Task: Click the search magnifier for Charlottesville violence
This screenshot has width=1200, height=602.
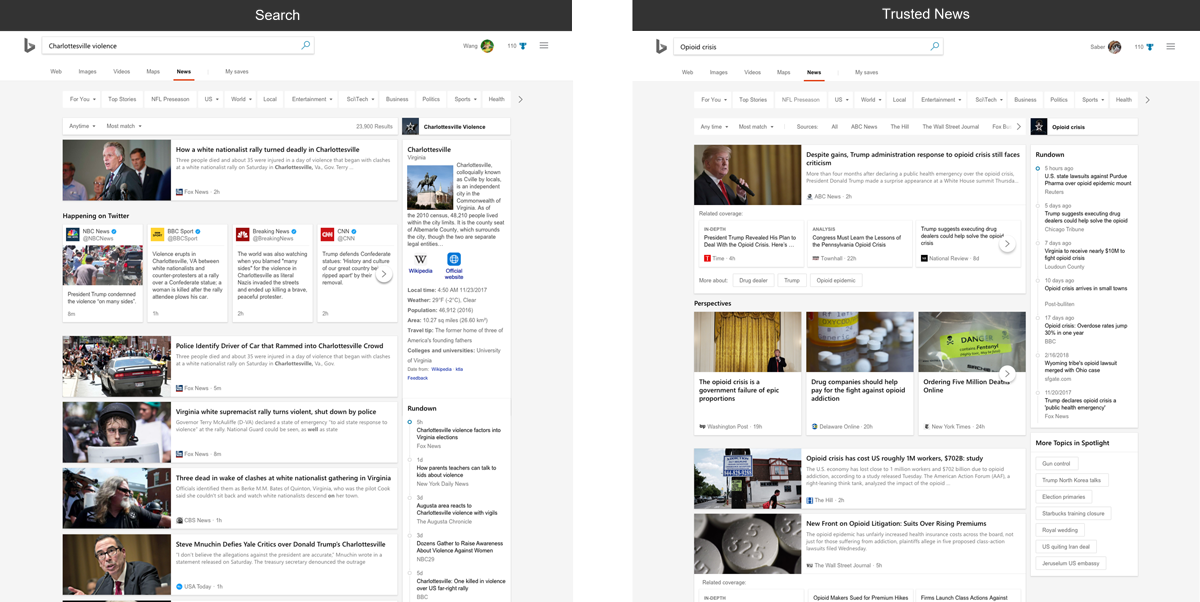Action: (306, 46)
